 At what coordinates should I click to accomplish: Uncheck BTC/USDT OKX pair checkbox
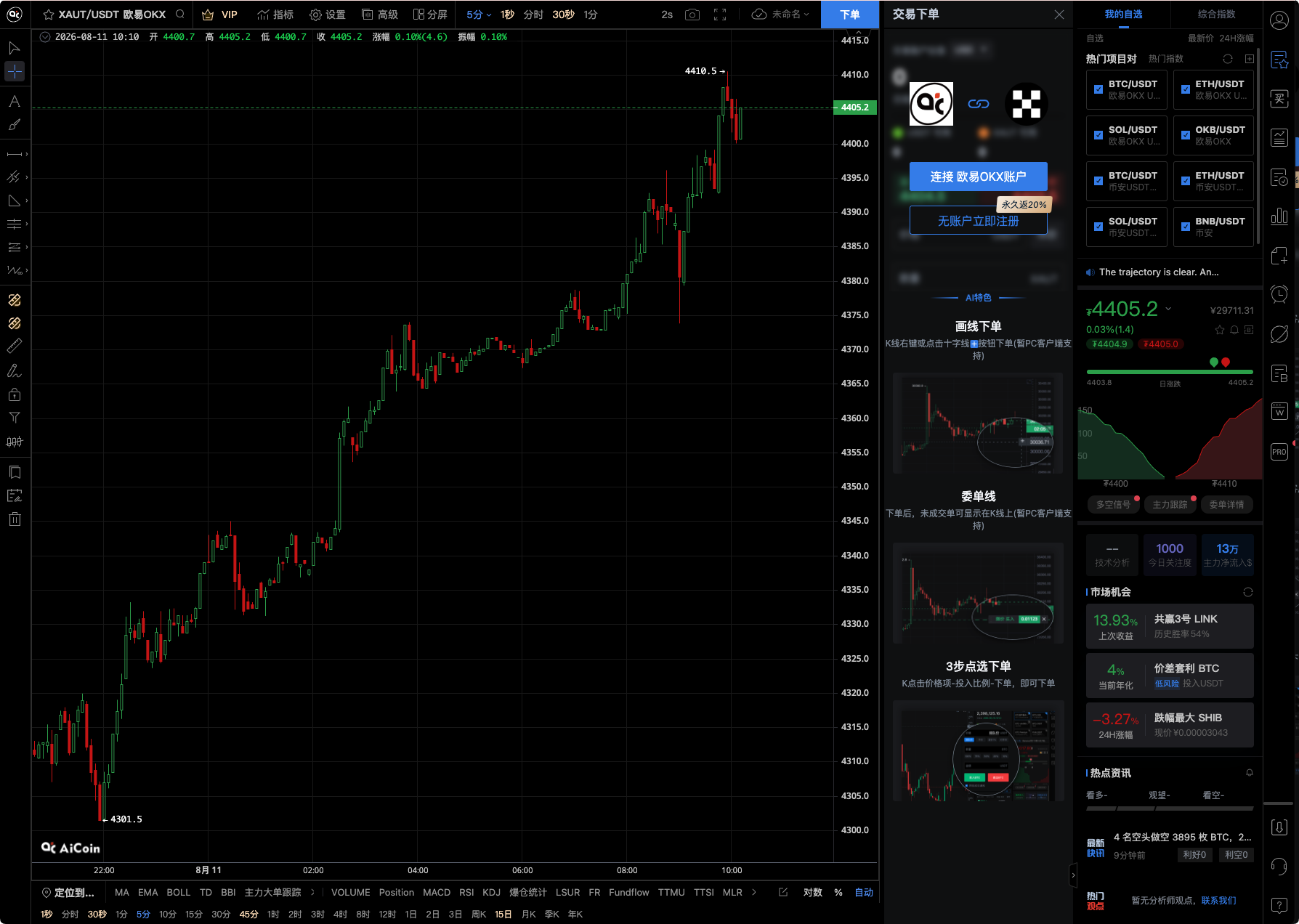point(1098,89)
